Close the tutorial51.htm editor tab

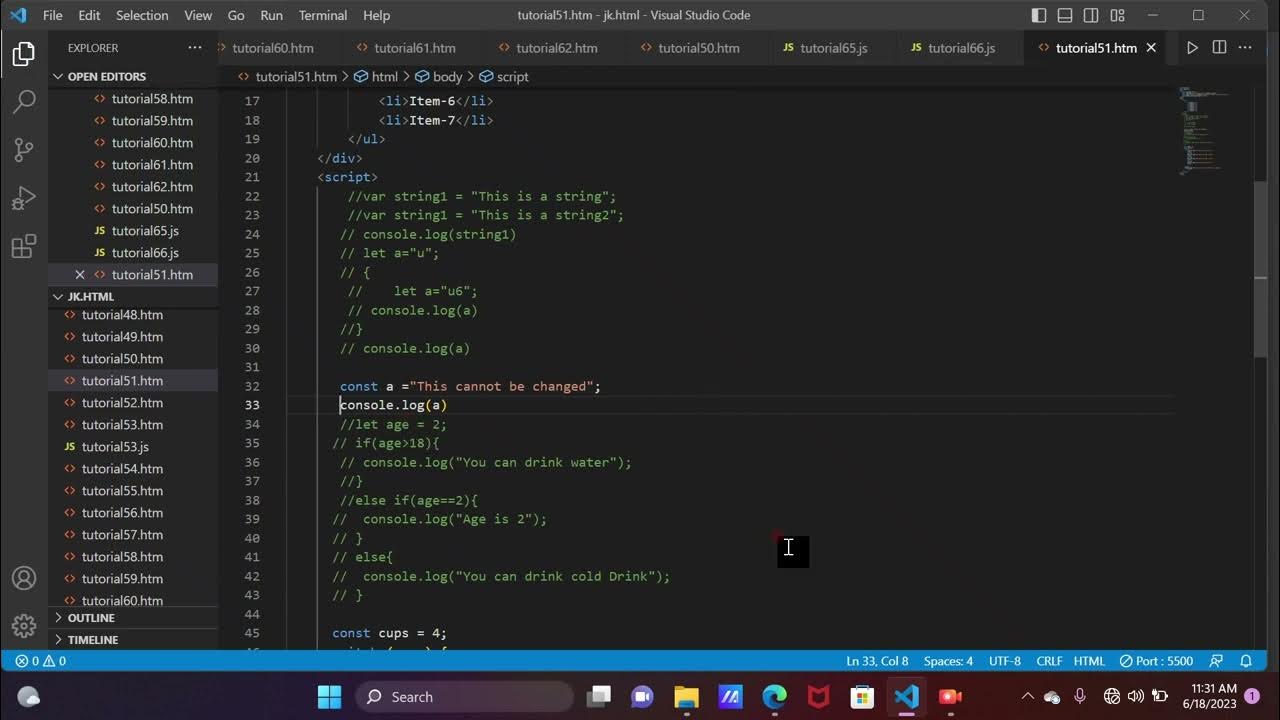click(1151, 48)
